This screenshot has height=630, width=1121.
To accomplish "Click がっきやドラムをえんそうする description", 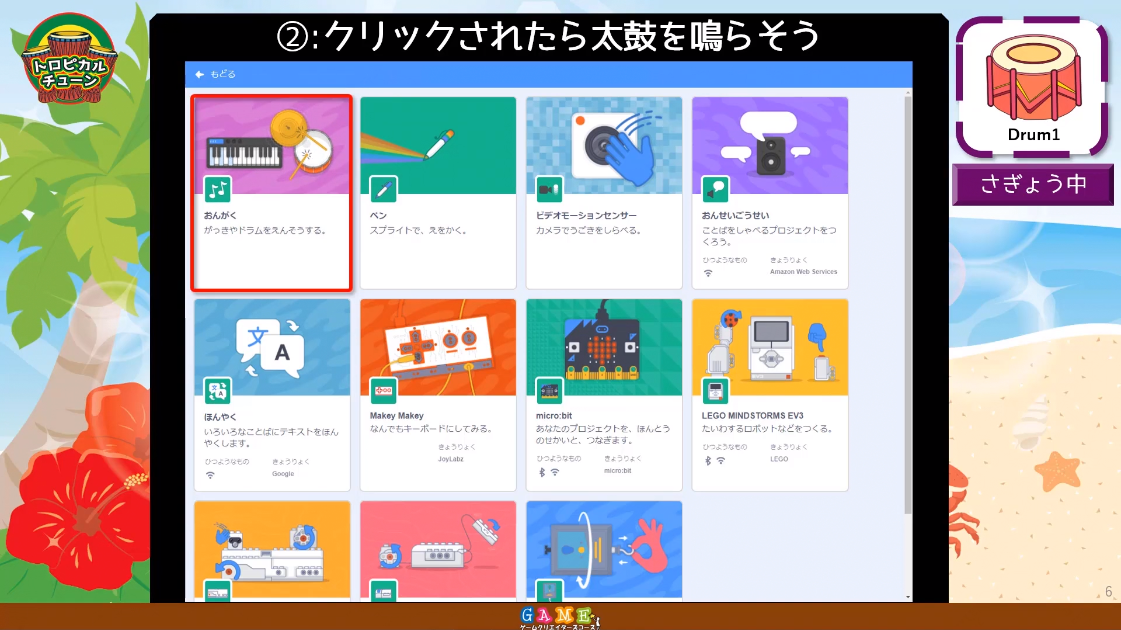I will pyautogui.click(x=265, y=230).
